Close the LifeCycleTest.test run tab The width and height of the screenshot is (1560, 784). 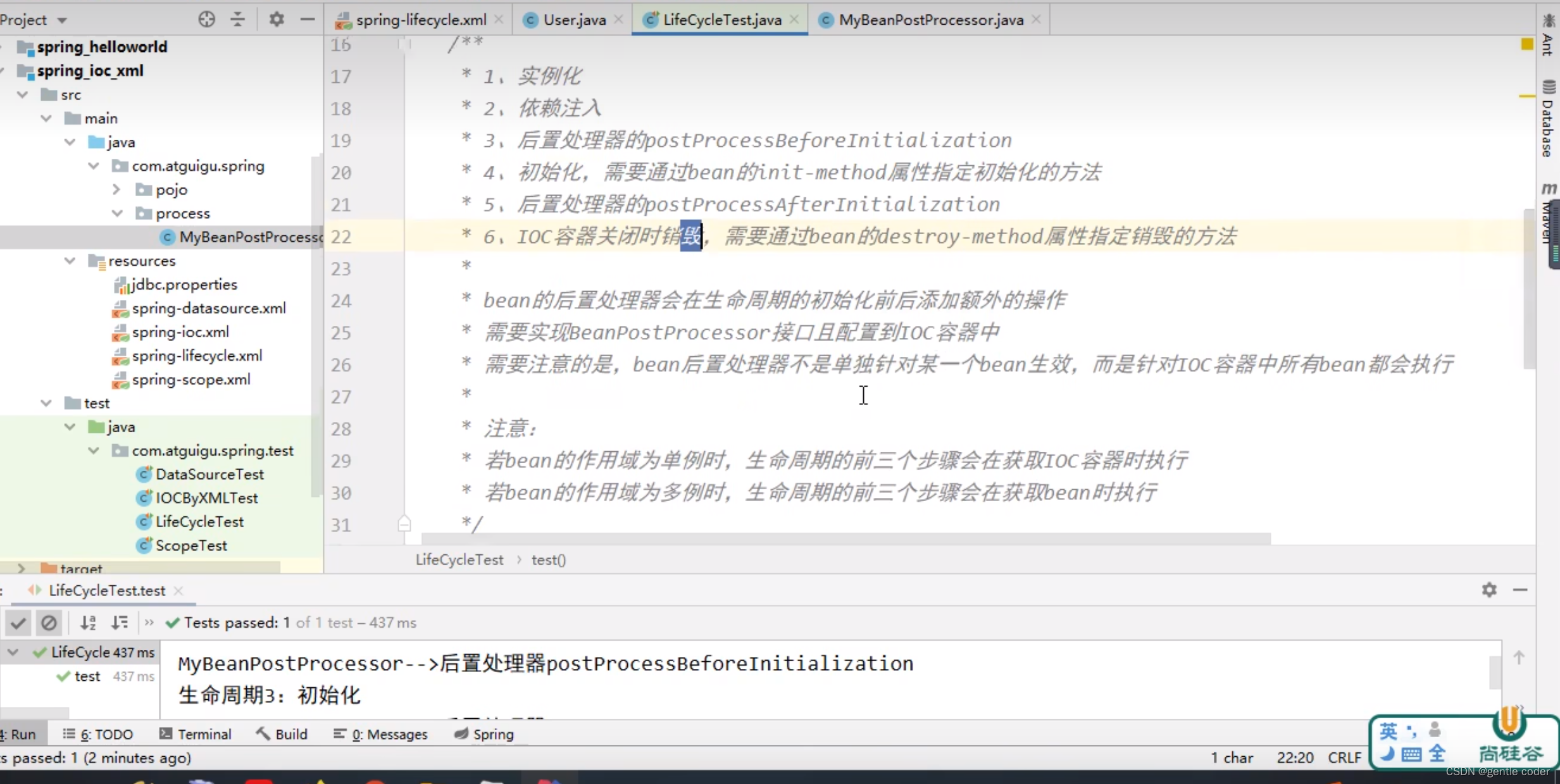click(178, 590)
